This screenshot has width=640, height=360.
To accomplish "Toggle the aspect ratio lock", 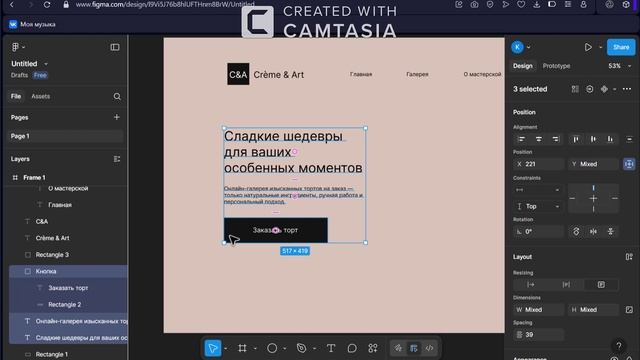I will (629, 310).
